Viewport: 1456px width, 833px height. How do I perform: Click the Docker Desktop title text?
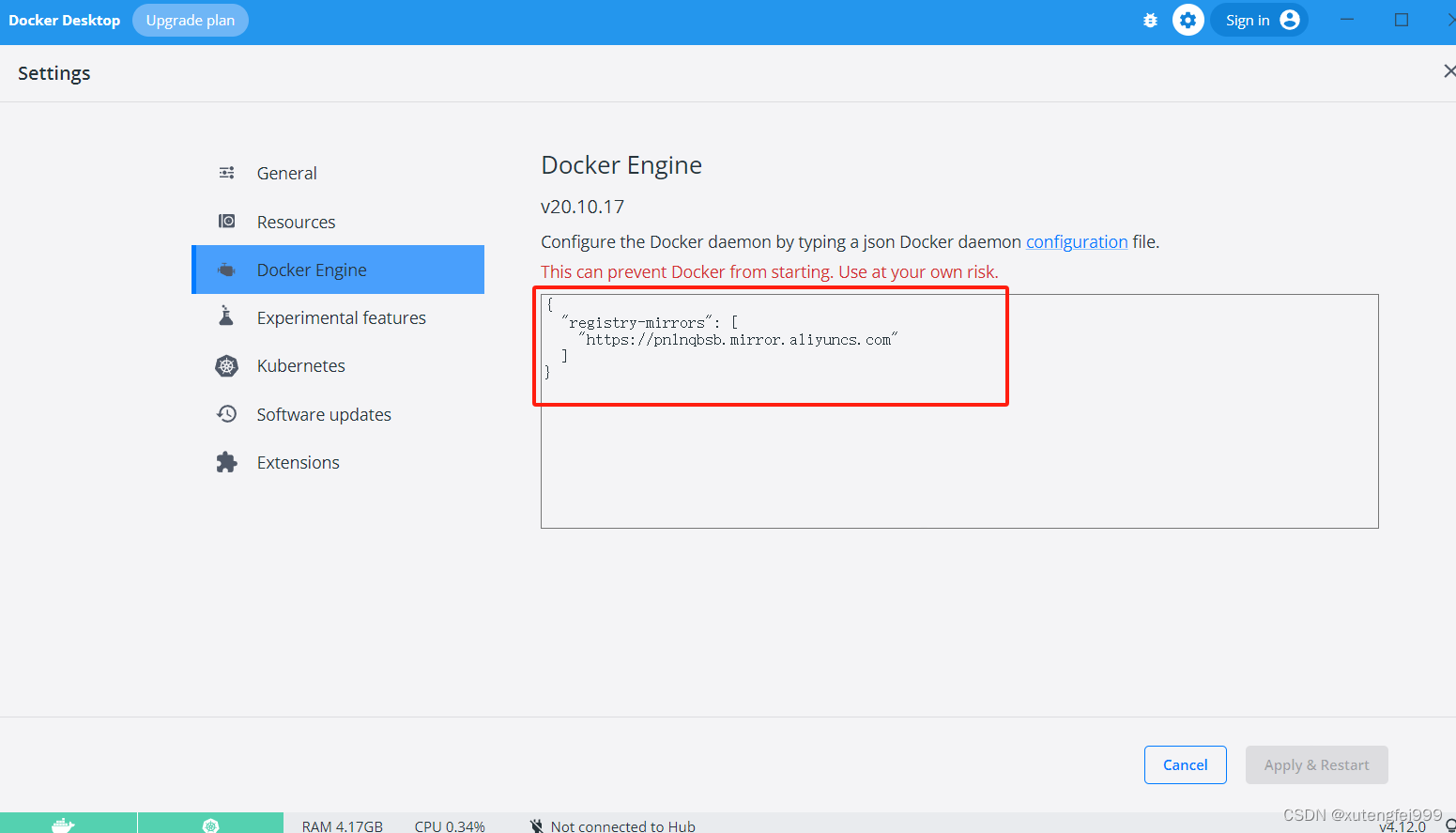point(65,21)
